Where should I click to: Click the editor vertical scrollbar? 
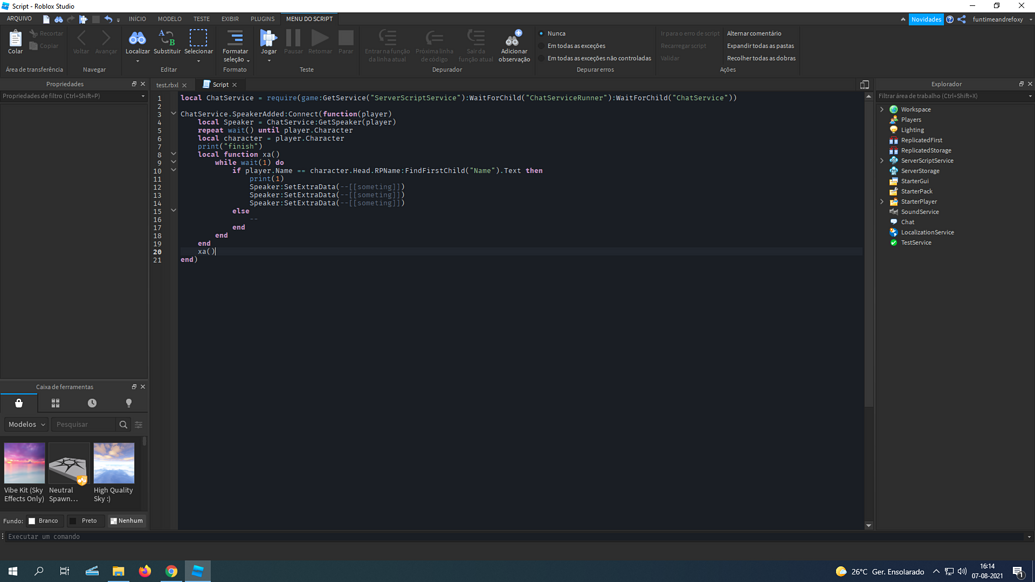[869, 251]
